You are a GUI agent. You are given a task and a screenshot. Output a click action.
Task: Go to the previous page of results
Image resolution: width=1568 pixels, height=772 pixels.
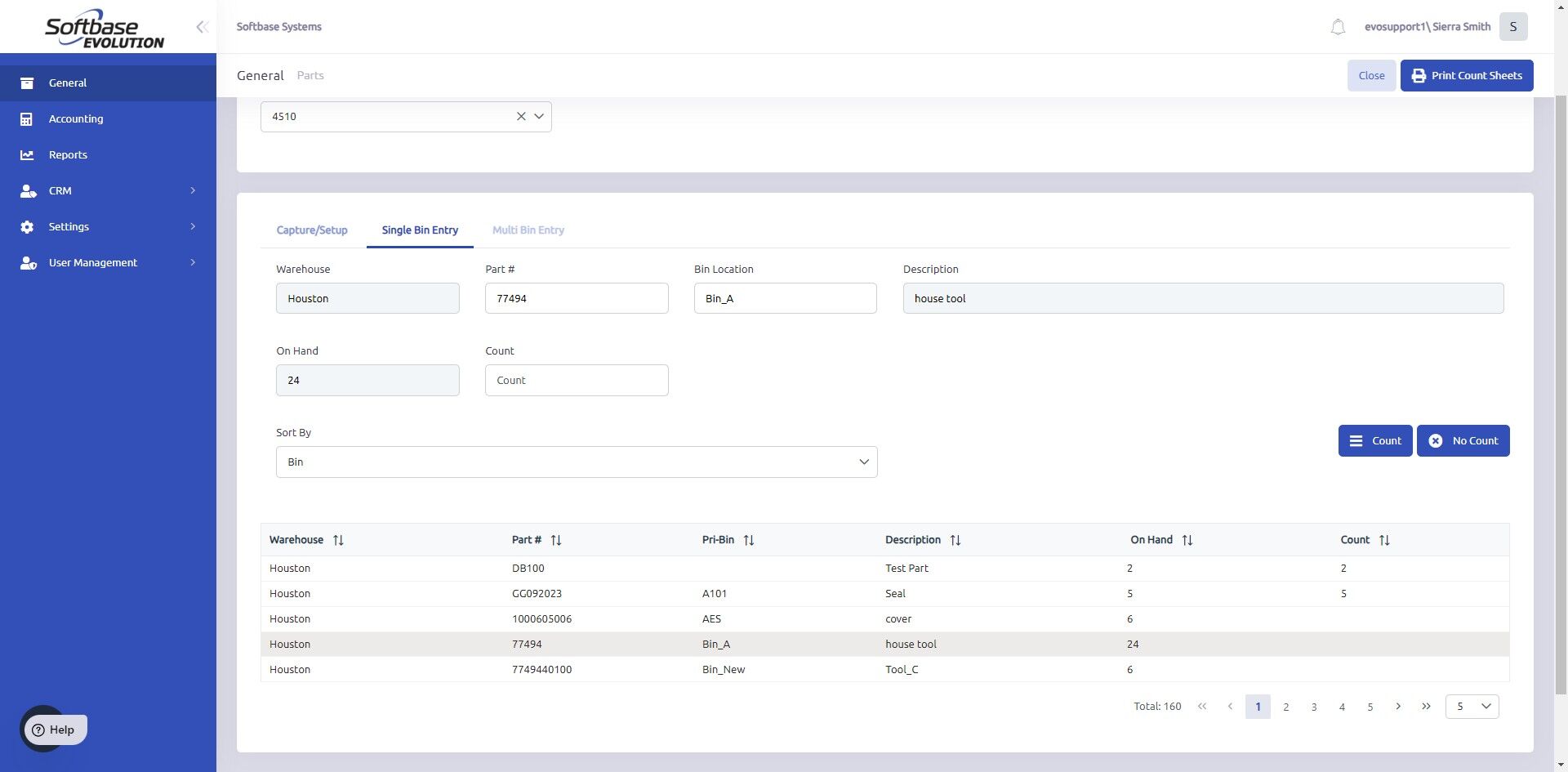(x=1230, y=707)
